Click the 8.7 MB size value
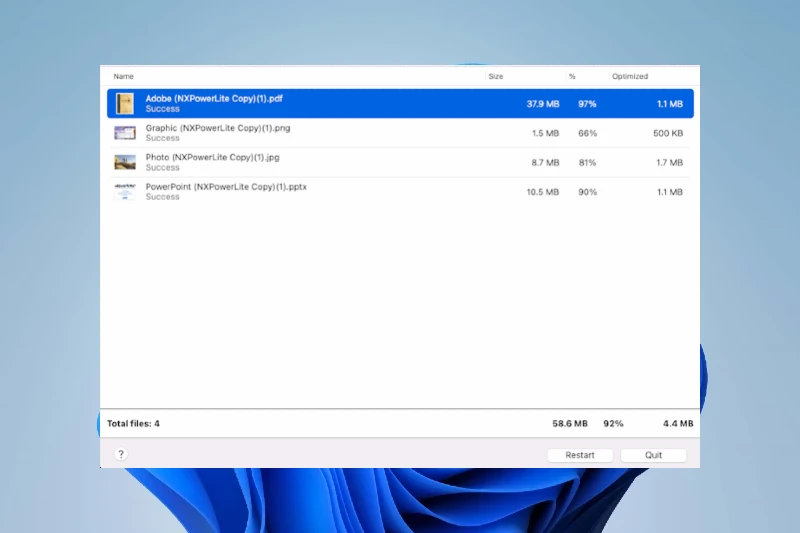800x533 pixels. pyautogui.click(x=545, y=163)
